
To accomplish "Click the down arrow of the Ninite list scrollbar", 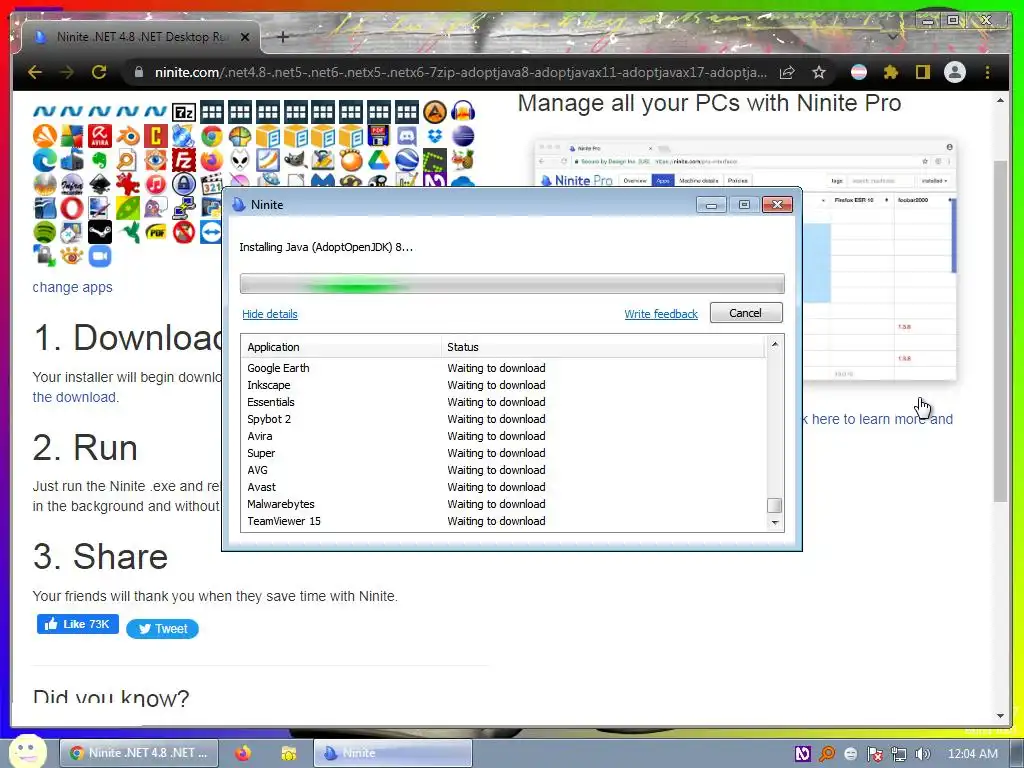I will pyautogui.click(x=775, y=522).
